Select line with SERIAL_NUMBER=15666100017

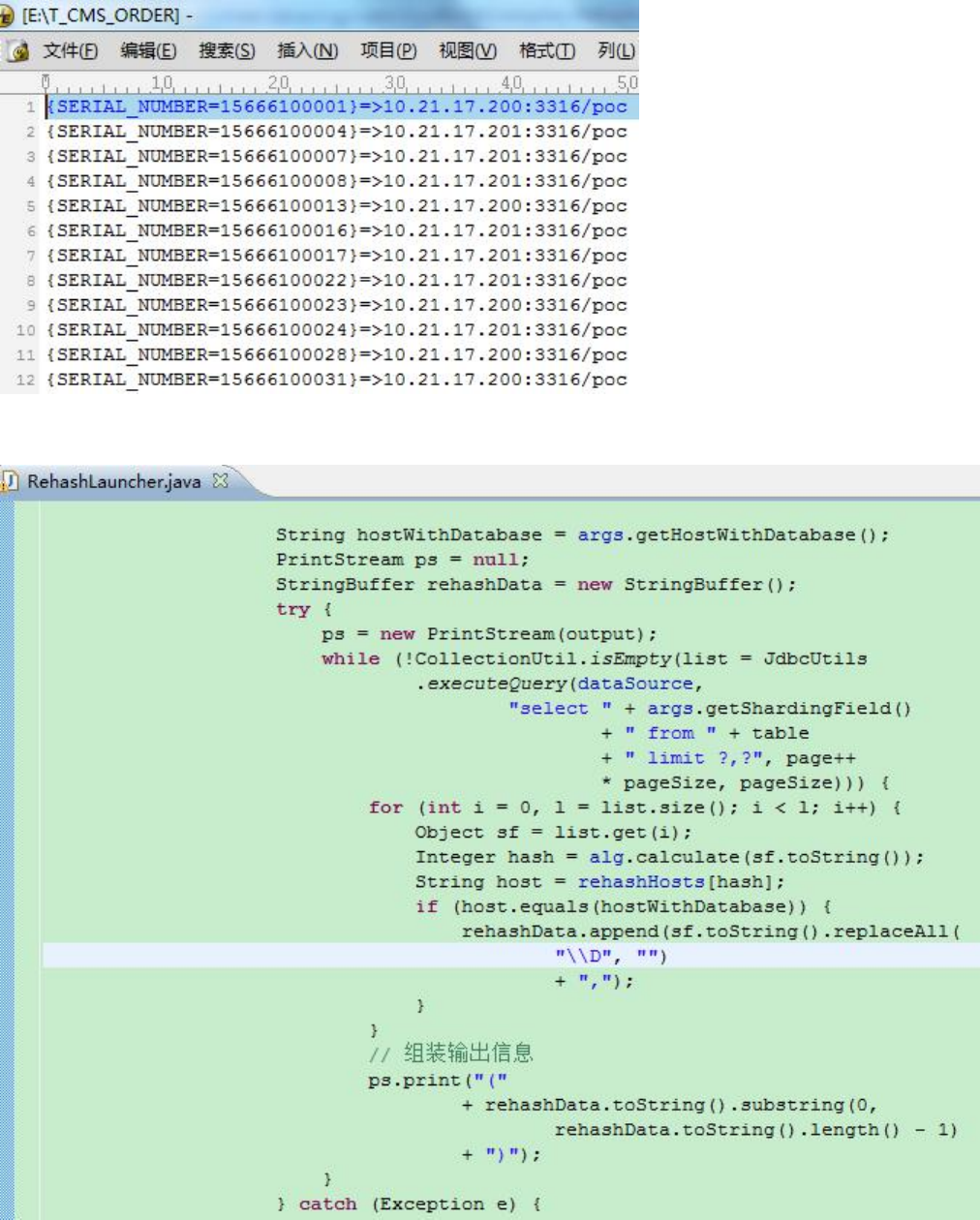[337, 256]
